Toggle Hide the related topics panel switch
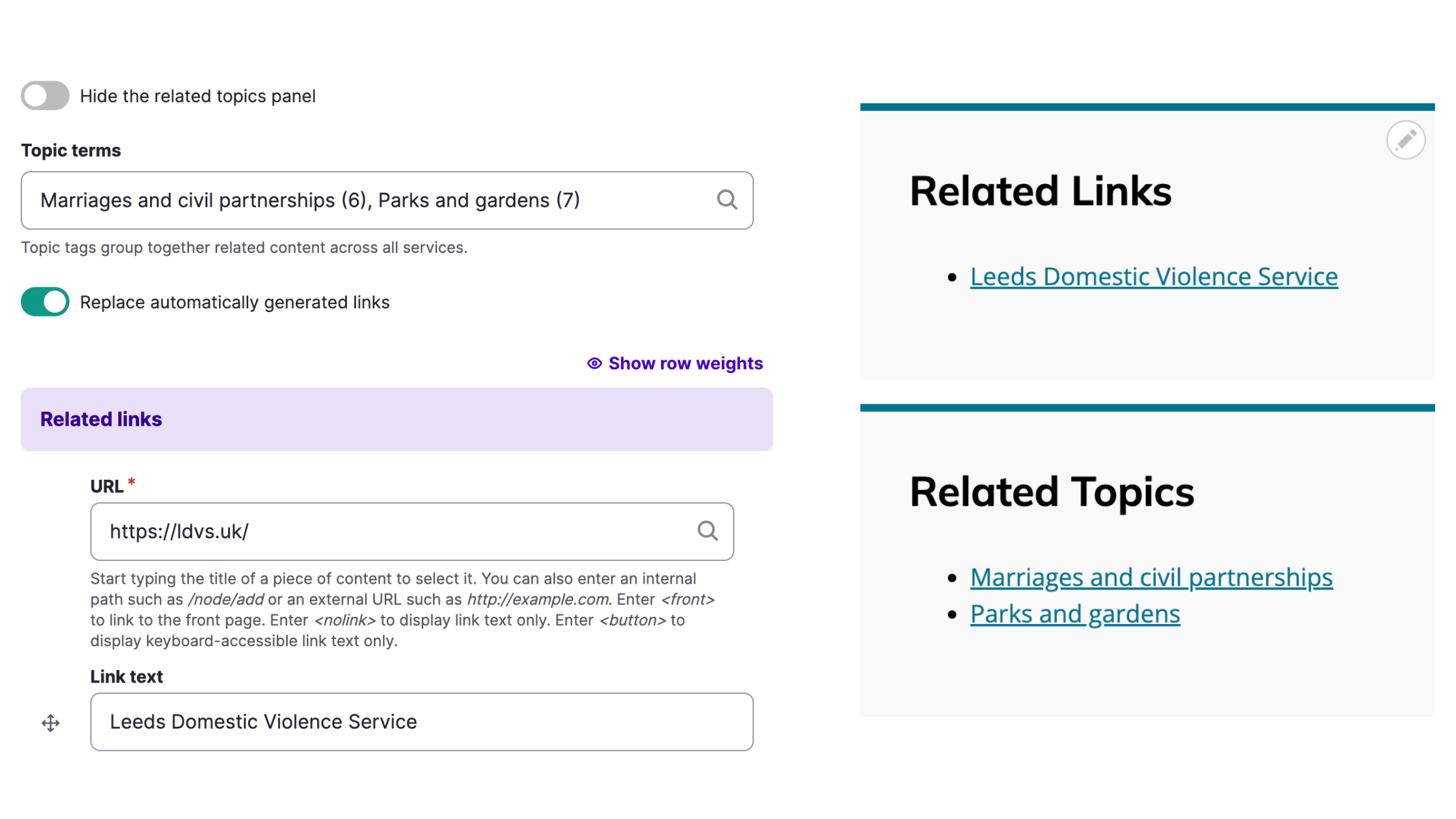 tap(45, 96)
